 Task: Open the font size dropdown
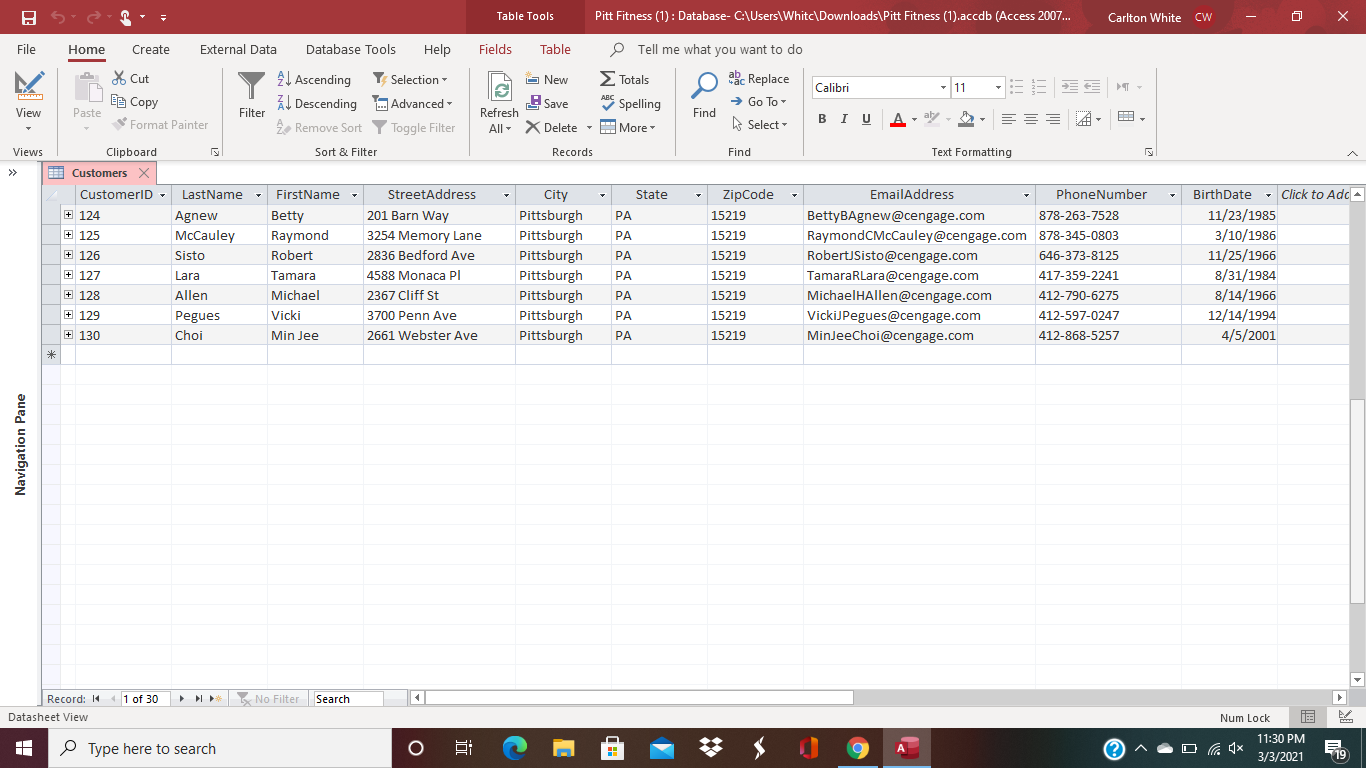tap(997, 88)
